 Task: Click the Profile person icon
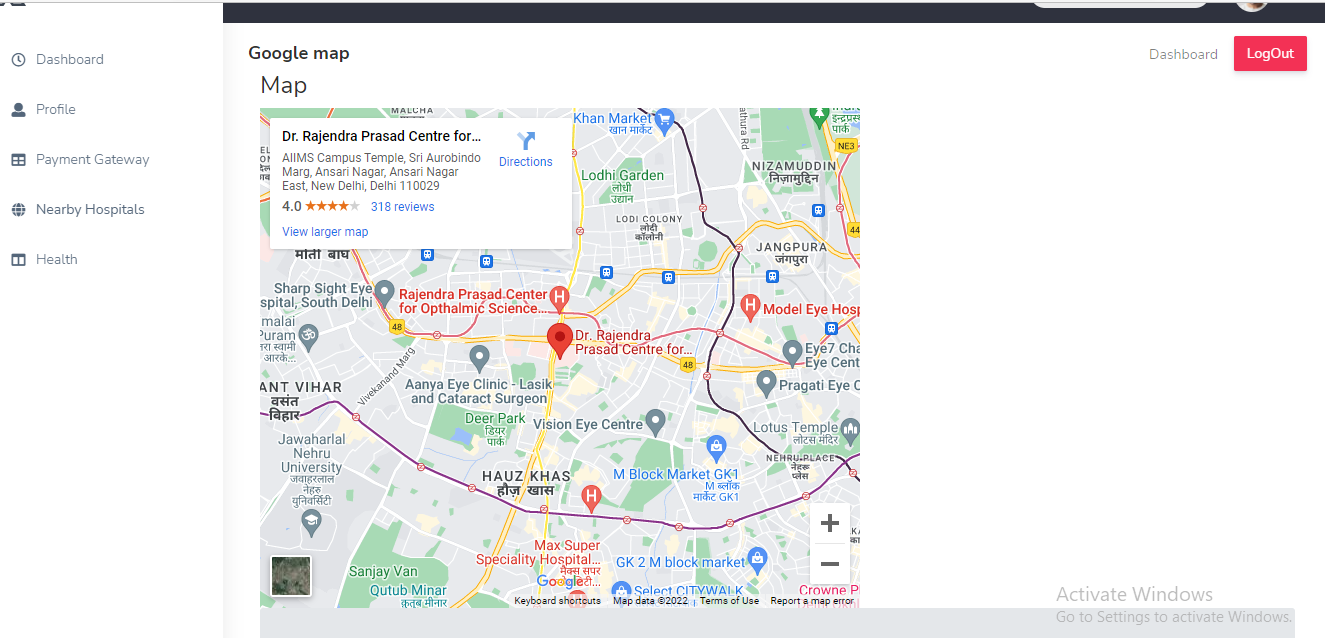18,110
